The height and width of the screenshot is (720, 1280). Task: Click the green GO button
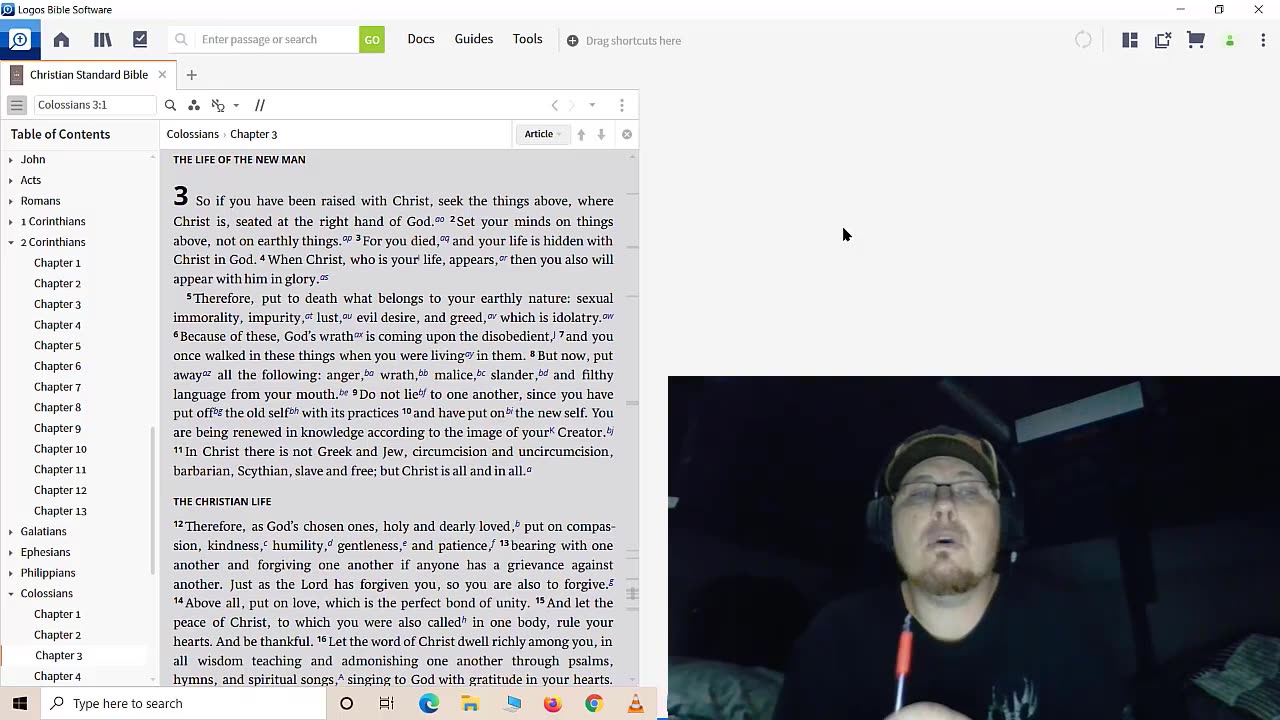pyautogui.click(x=372, y=40)
